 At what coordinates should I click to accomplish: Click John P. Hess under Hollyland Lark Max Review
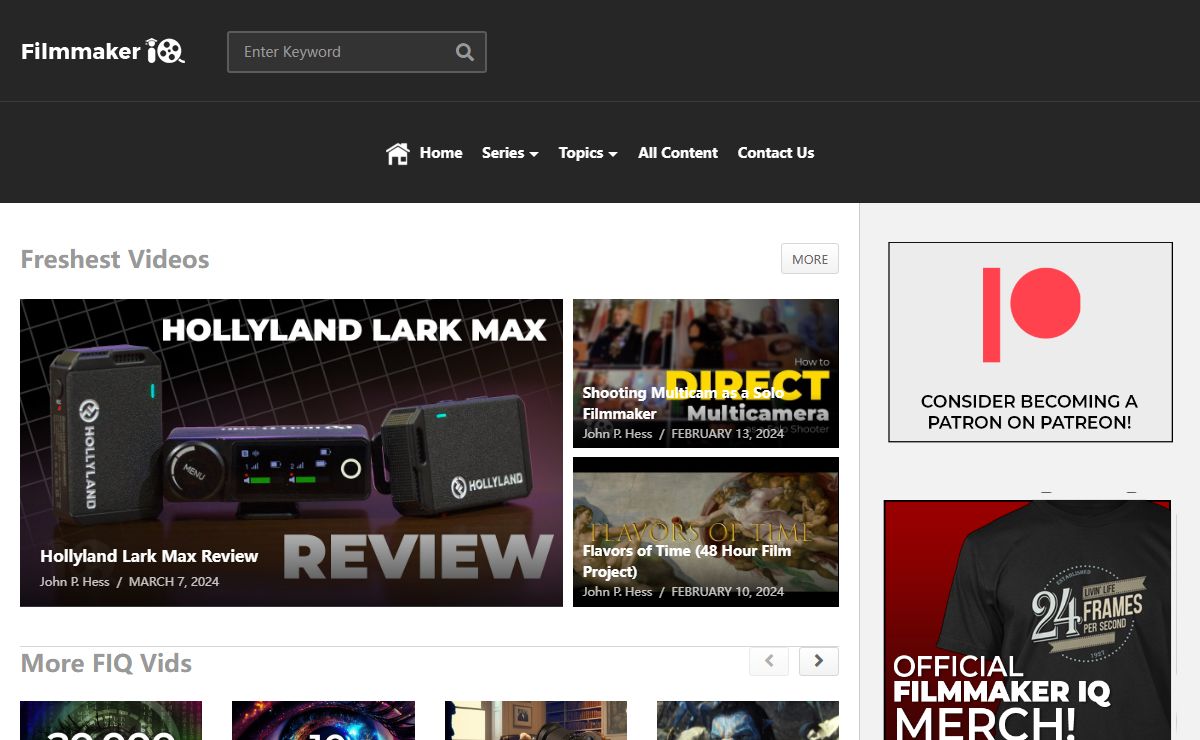click(75, 582)
